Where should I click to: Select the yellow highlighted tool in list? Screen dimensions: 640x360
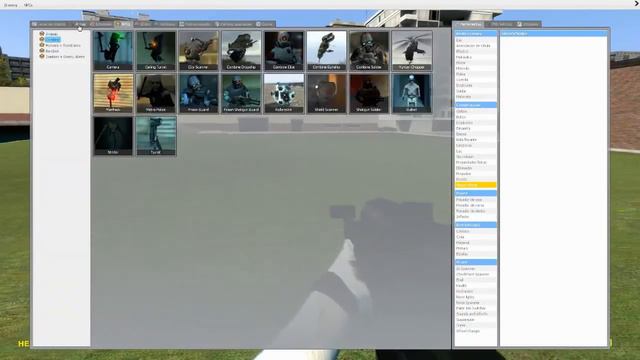tap(476, 185)
